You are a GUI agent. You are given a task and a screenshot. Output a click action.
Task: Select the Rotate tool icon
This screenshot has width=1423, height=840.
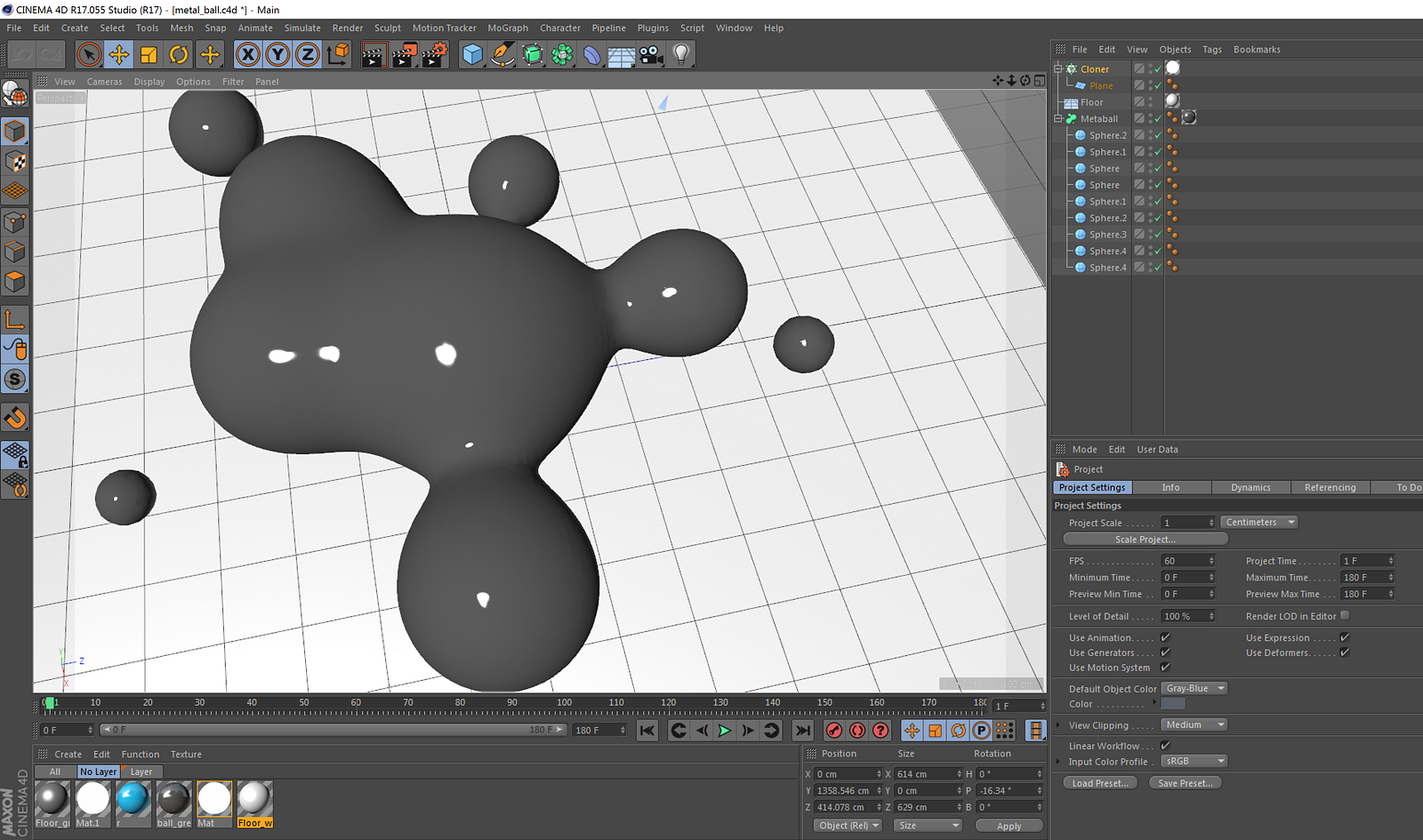click(179, 55)
